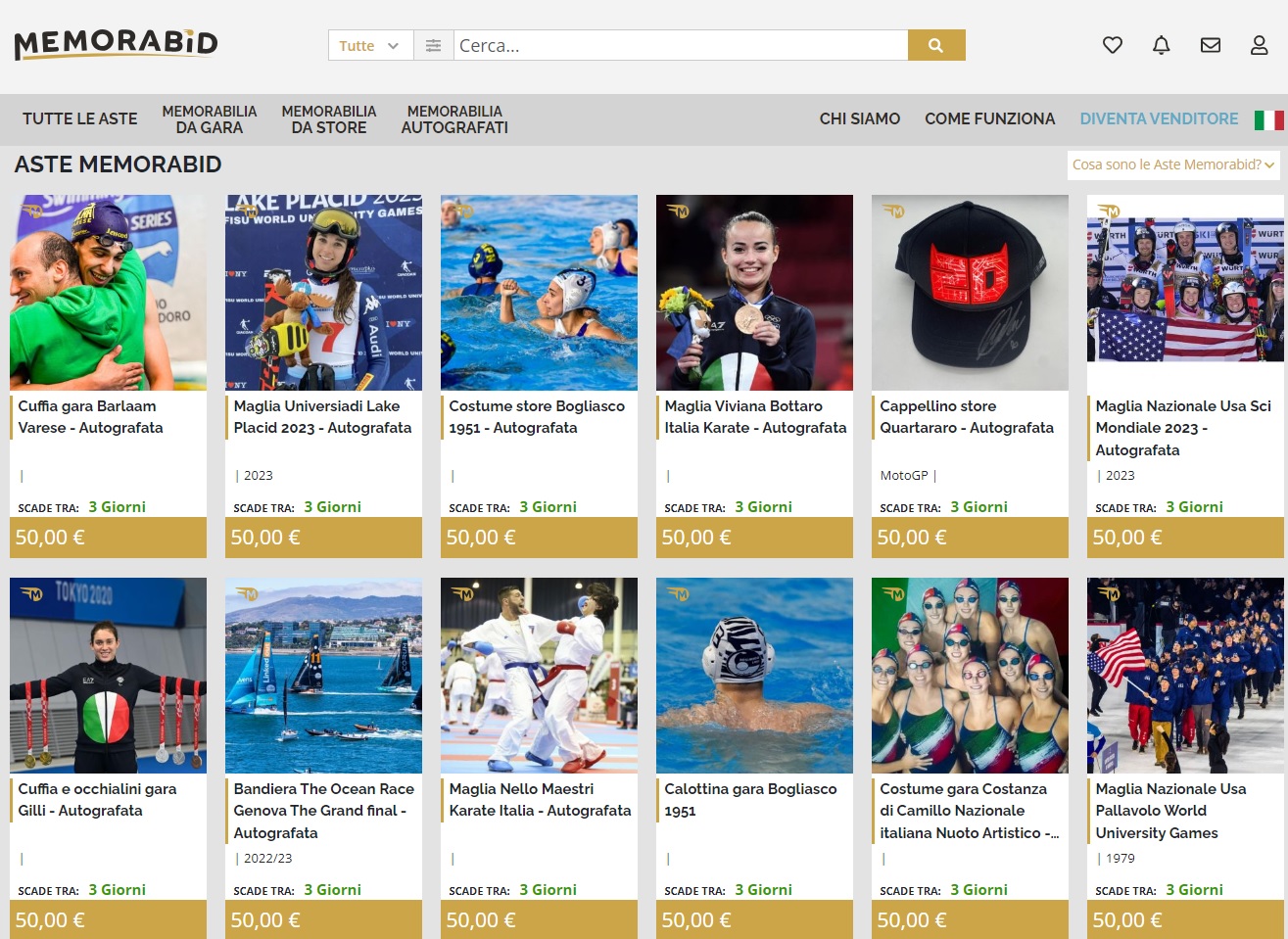
Task: Click the Diventa Venditore link
Action: 1158,118
